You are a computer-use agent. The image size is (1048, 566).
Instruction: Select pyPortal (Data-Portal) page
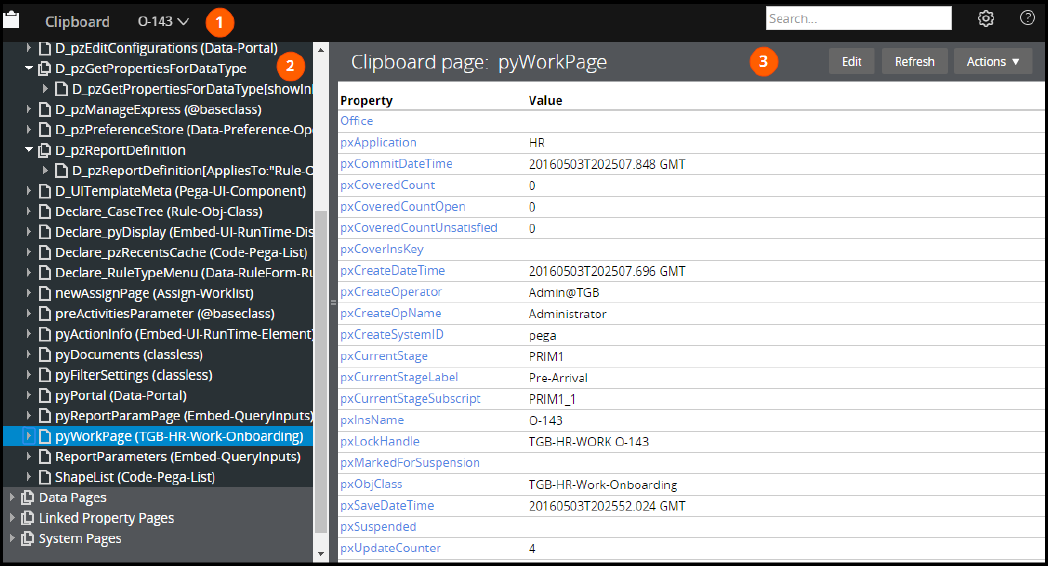120,395
